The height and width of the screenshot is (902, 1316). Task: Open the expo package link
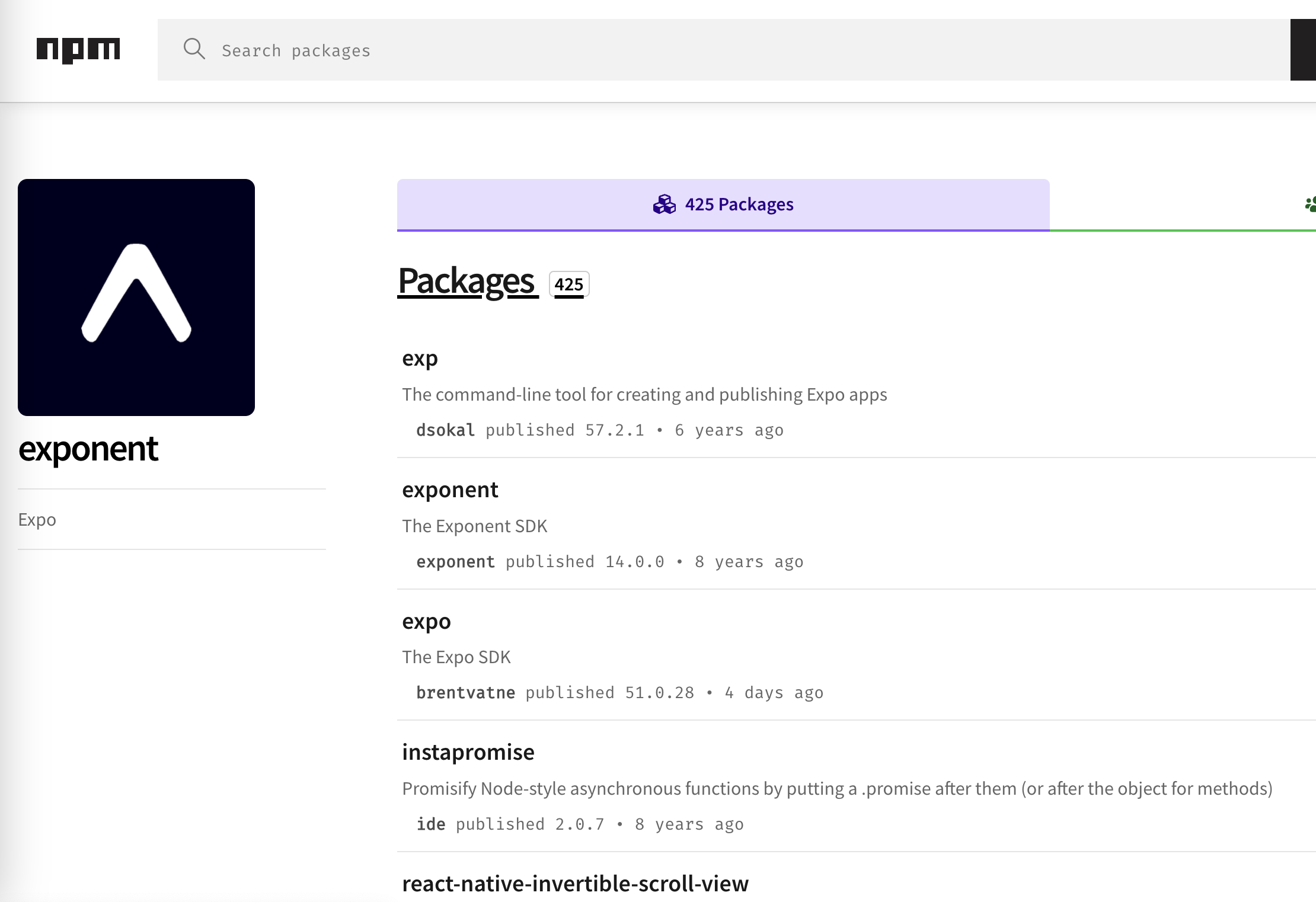click(426, 622)
